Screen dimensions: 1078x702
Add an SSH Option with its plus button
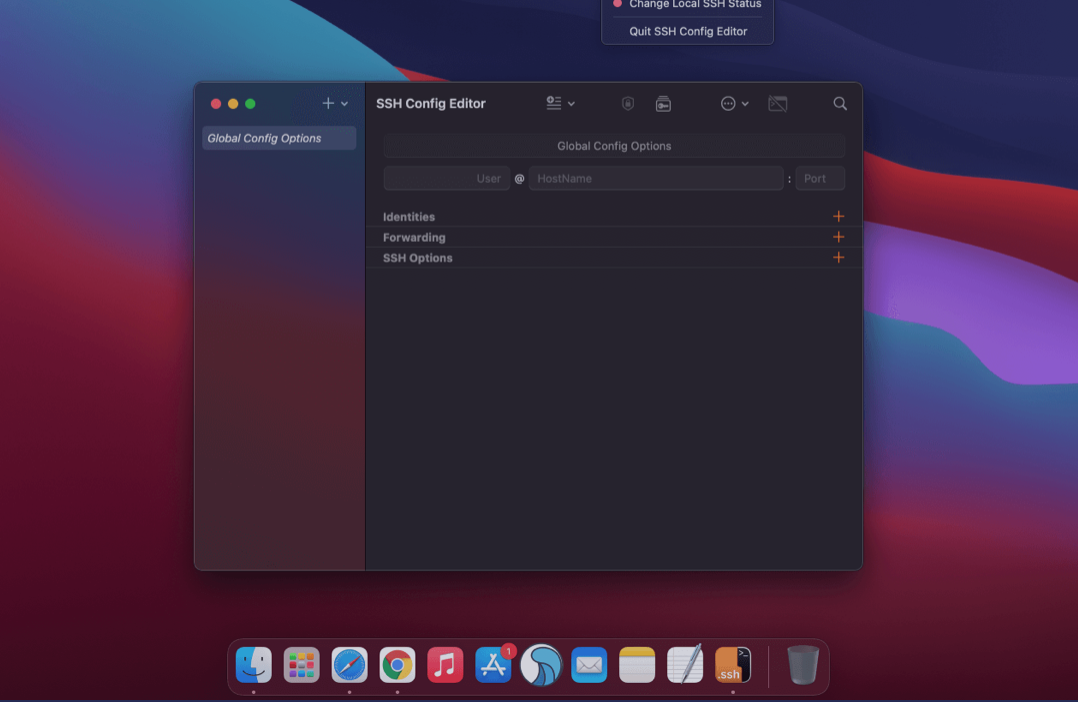[838, 257]
